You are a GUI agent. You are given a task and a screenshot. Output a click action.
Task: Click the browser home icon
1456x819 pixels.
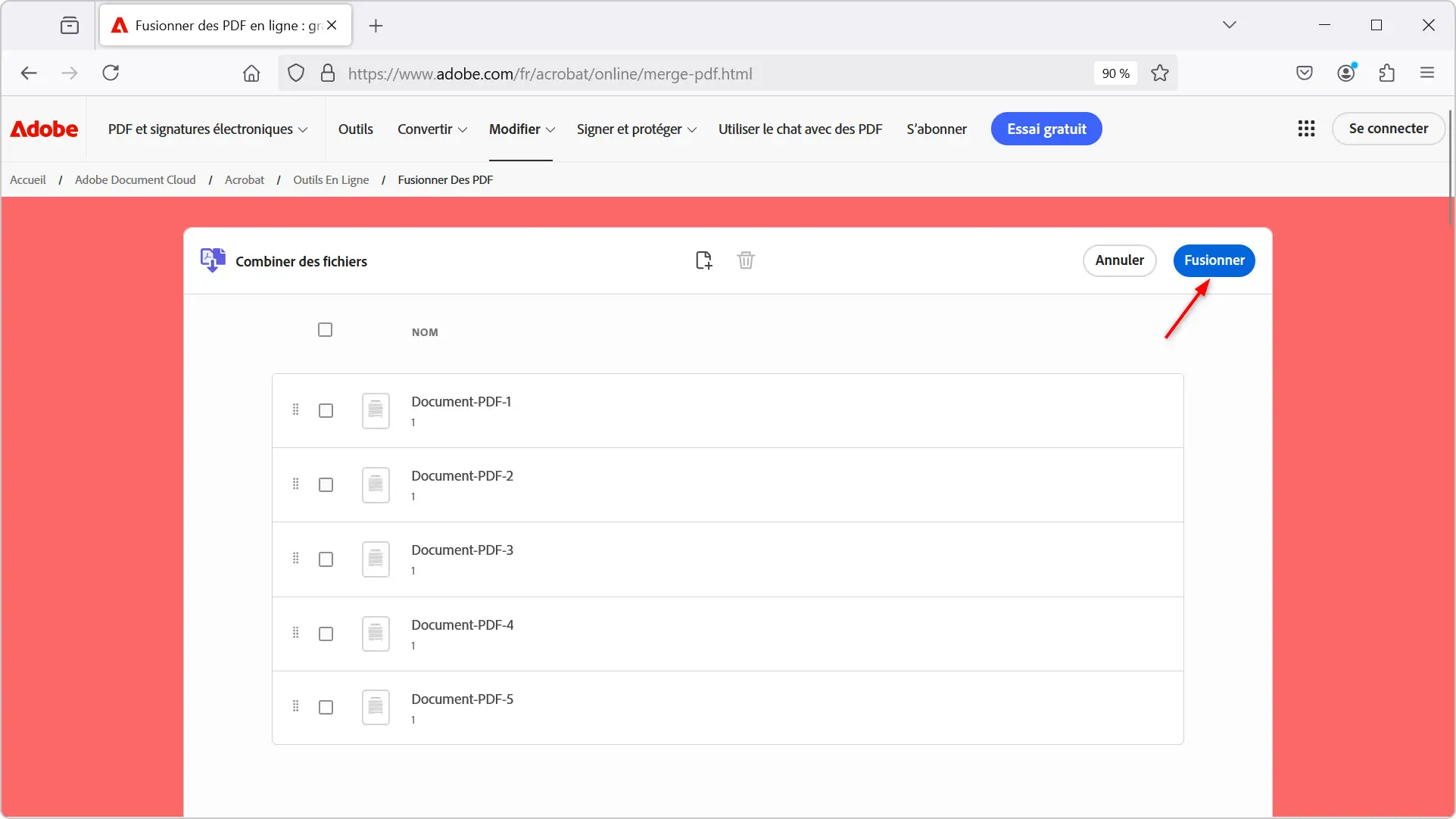[x=251, y=73]
